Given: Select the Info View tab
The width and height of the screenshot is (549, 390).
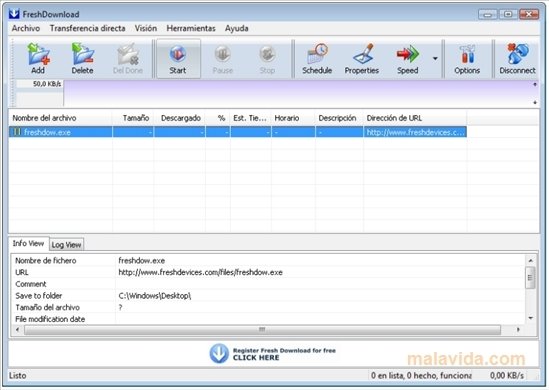Looking at the screenshot, I should point(28,243).
